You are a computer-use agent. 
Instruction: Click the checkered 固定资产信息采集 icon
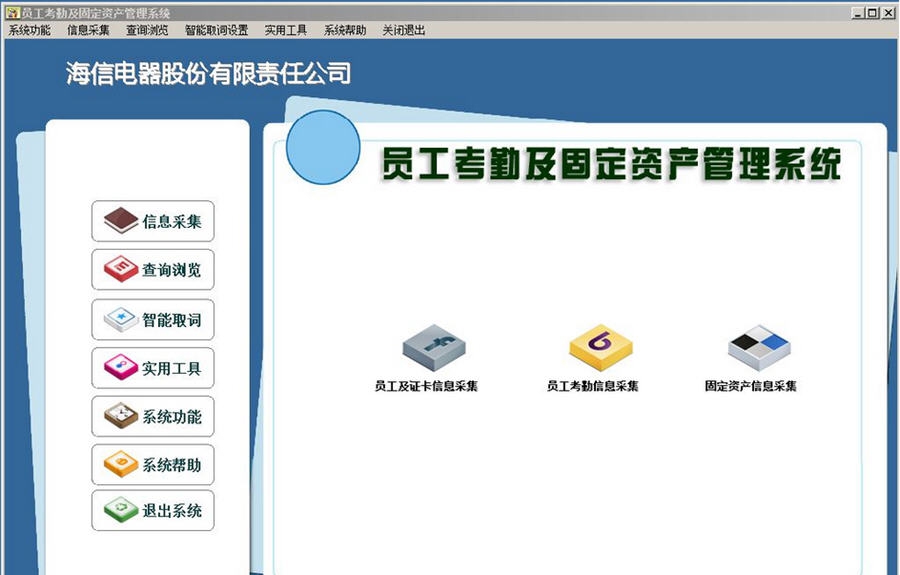pyautogui.click(x=759, y=348)
